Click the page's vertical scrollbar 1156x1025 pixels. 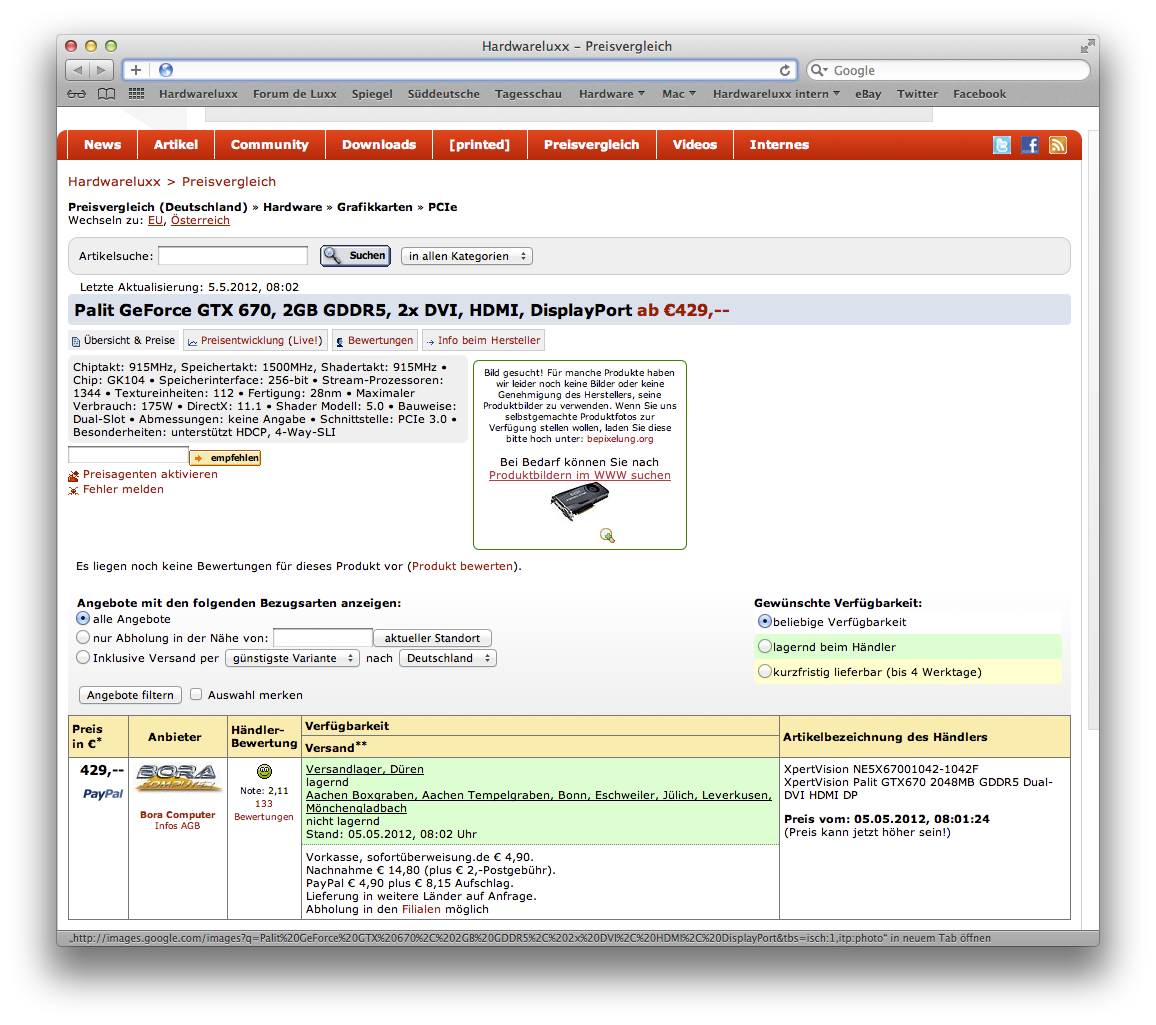click(1094, 431)
